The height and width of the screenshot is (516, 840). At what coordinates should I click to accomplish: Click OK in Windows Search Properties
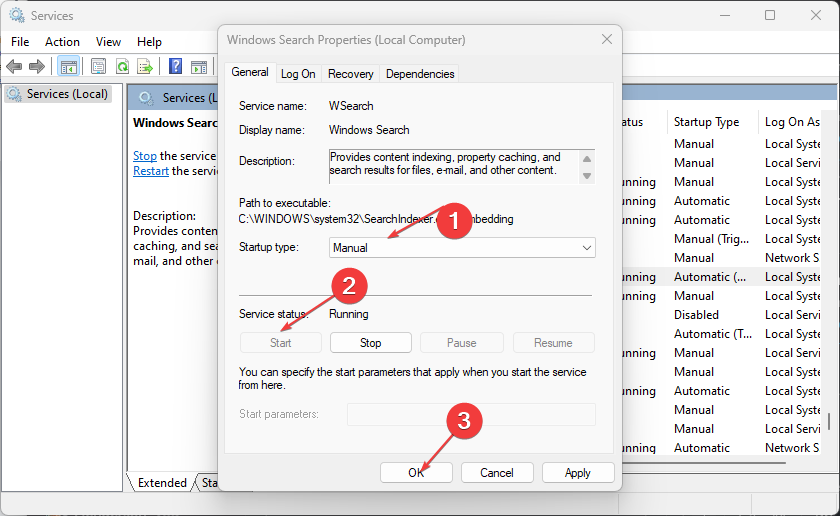click(x=416, y=473)
